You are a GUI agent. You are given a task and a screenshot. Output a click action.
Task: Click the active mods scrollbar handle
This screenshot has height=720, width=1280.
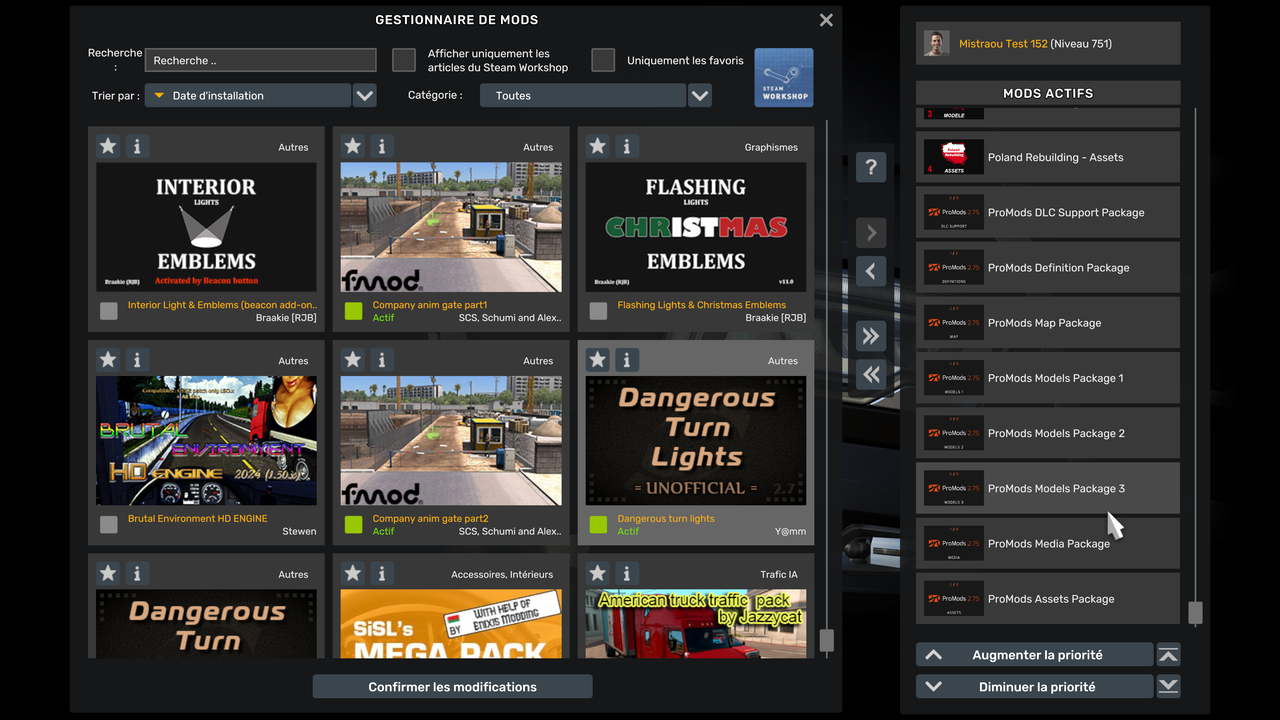[x=1194, y=613]
